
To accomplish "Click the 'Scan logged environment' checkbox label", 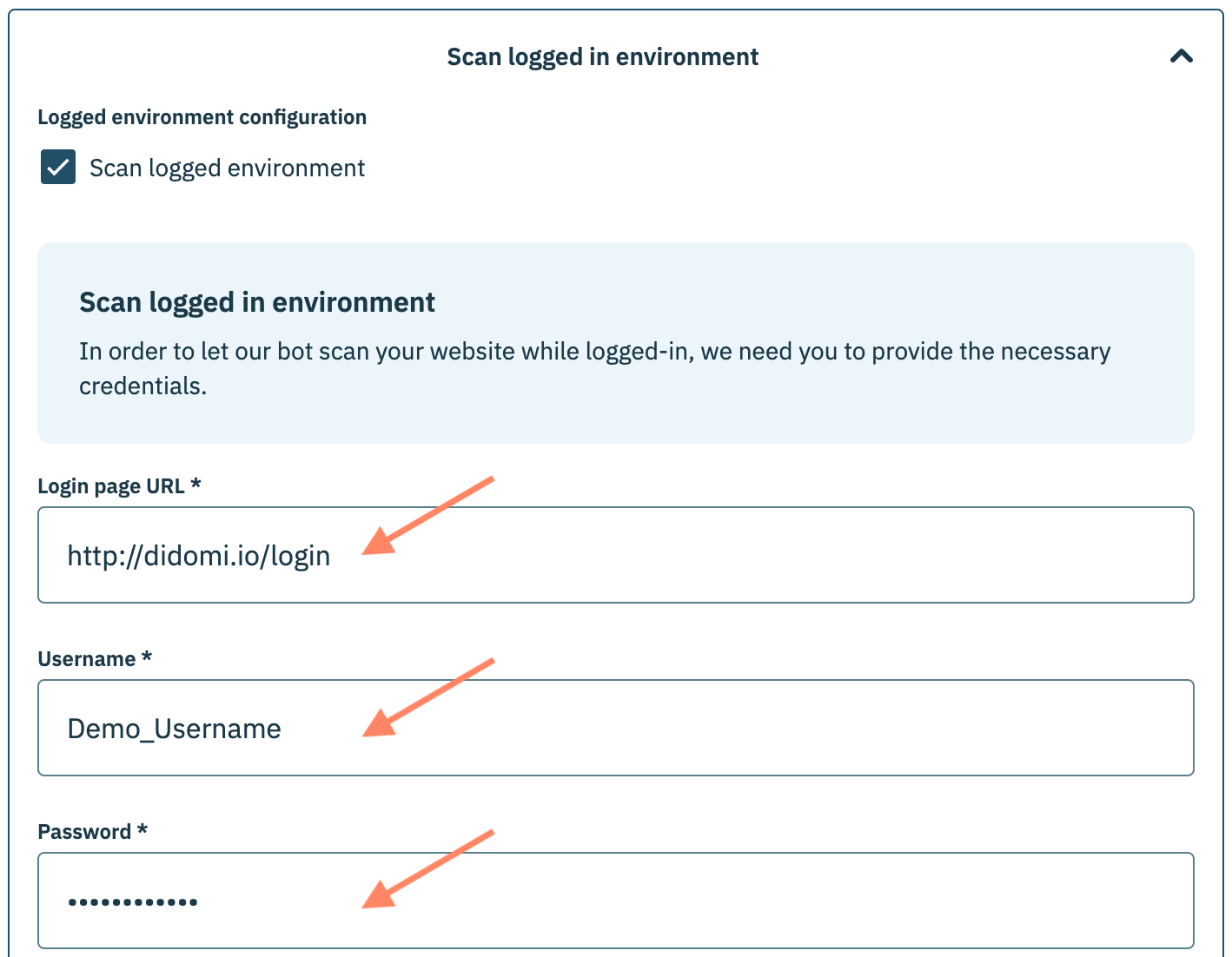I will (227, 168).
